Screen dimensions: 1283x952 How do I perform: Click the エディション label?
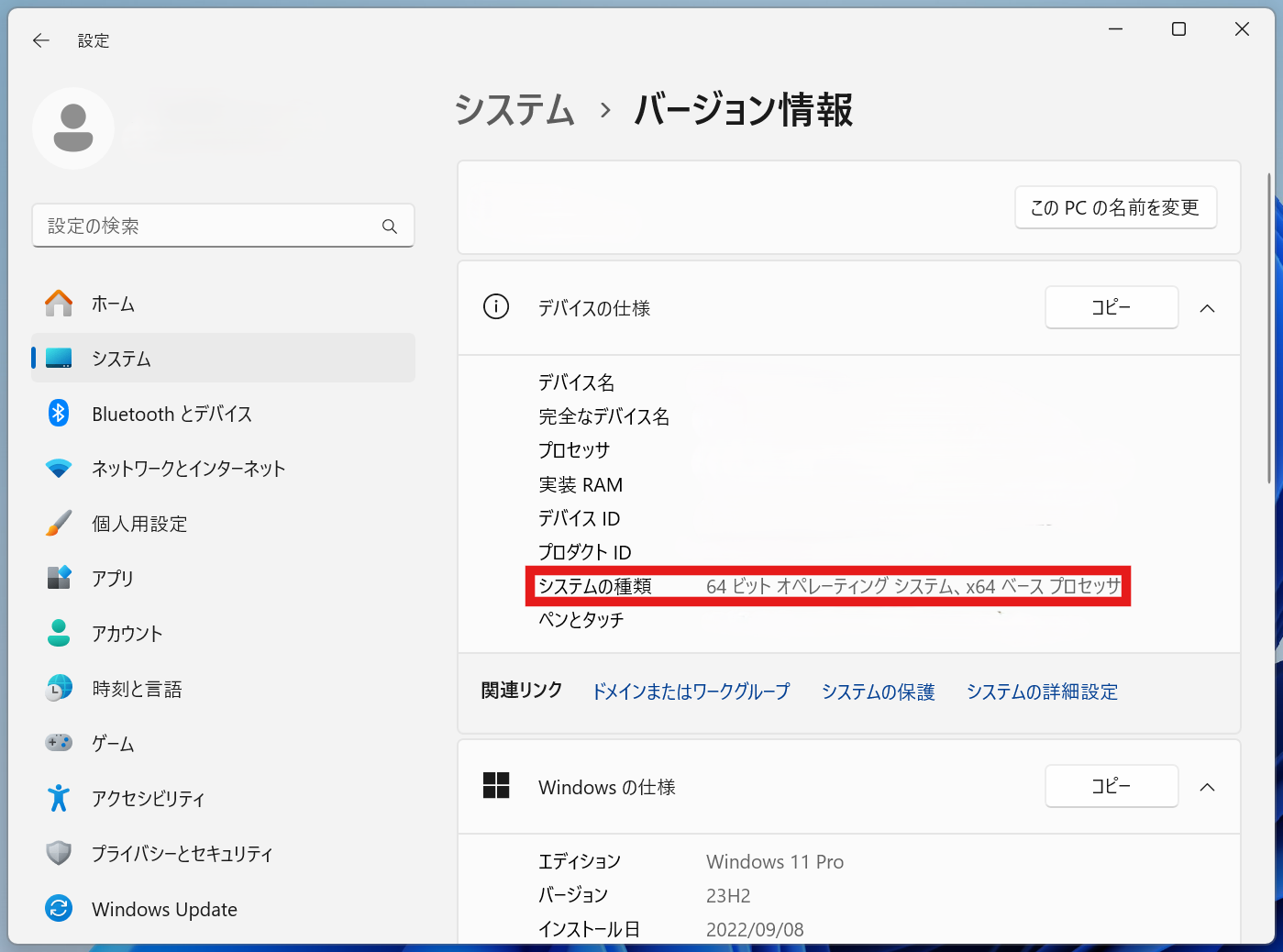[580, 862]
